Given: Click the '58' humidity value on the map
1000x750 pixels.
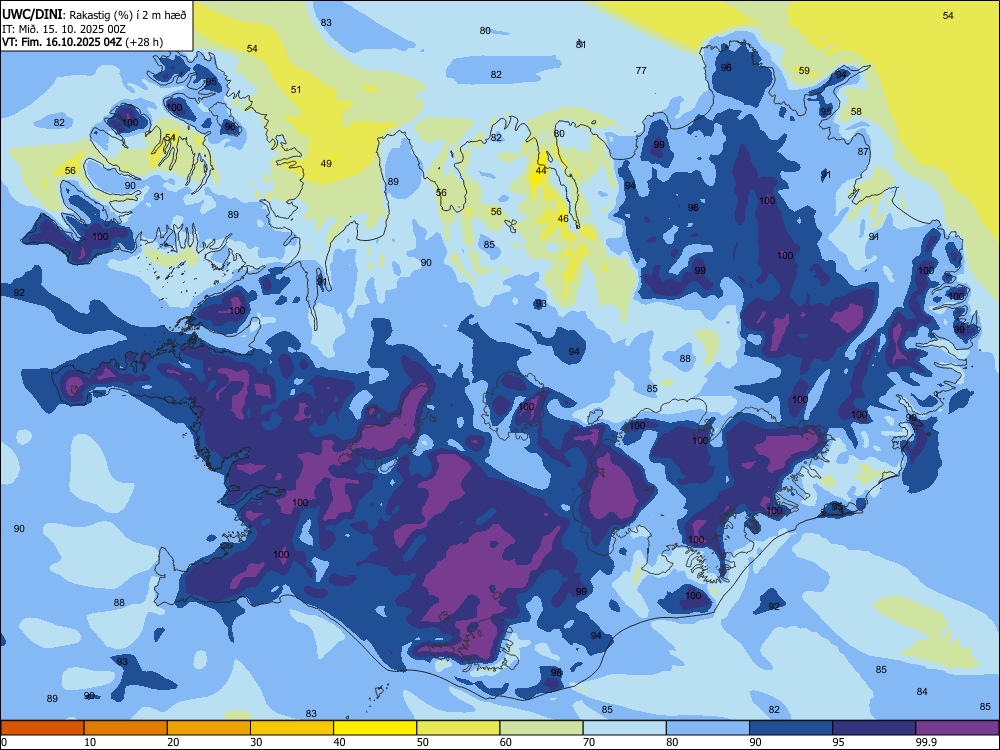Looking at the screenshot, I should [x=856, y=111].
